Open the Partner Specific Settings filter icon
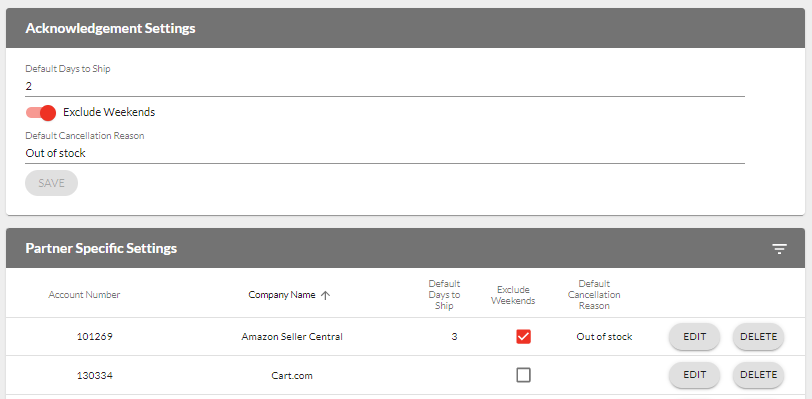The image size is (812, 399). pyautogui.click(x=779, y=249)
